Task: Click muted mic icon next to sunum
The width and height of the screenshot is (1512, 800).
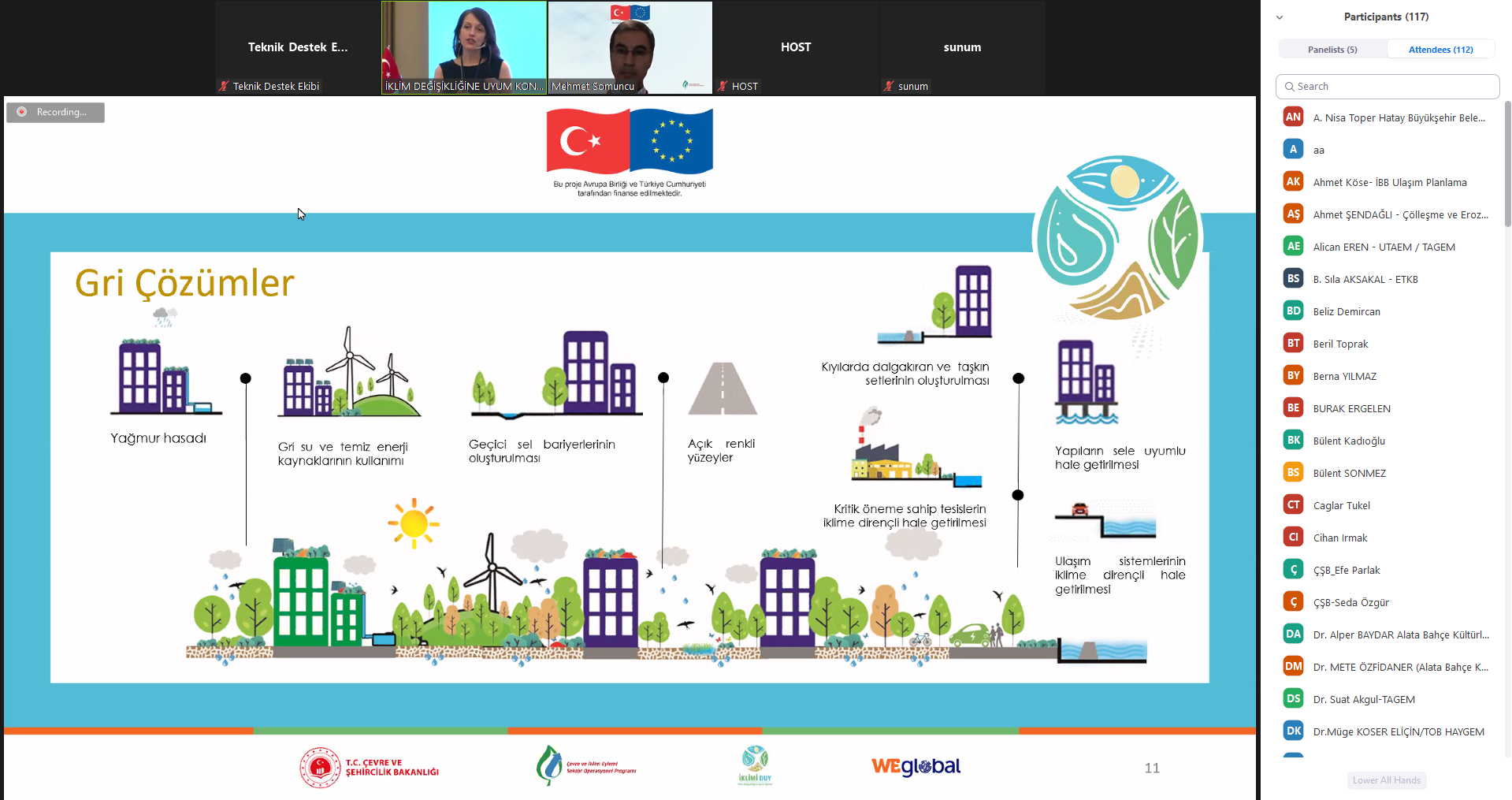Action: [x=889, y=87]
